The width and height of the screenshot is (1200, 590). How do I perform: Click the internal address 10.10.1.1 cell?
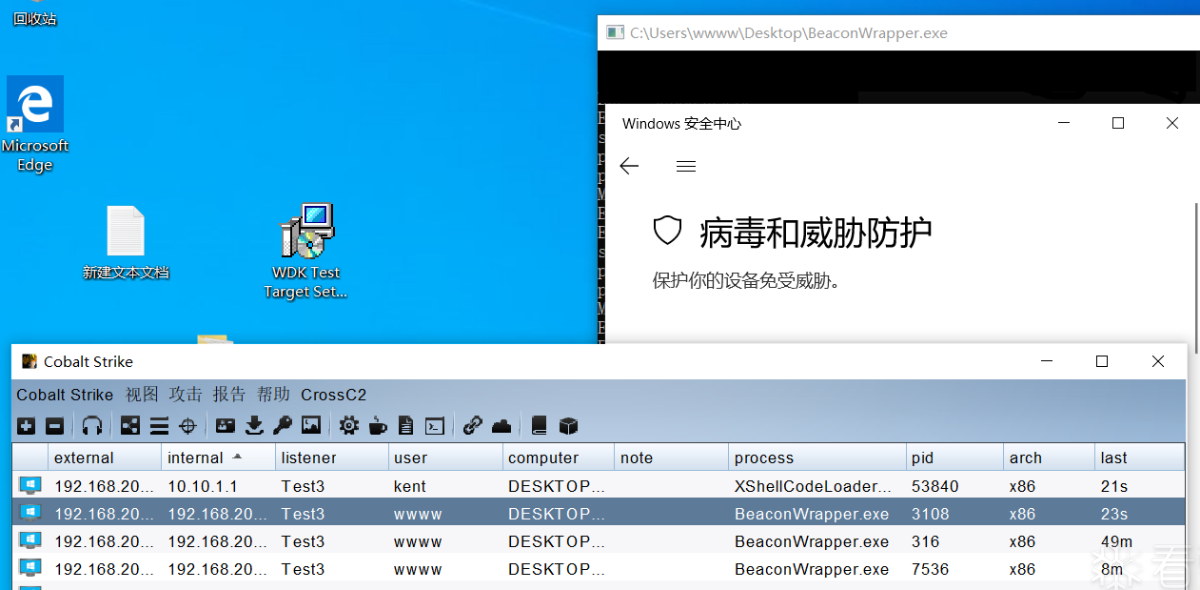(x=218, y=486)
